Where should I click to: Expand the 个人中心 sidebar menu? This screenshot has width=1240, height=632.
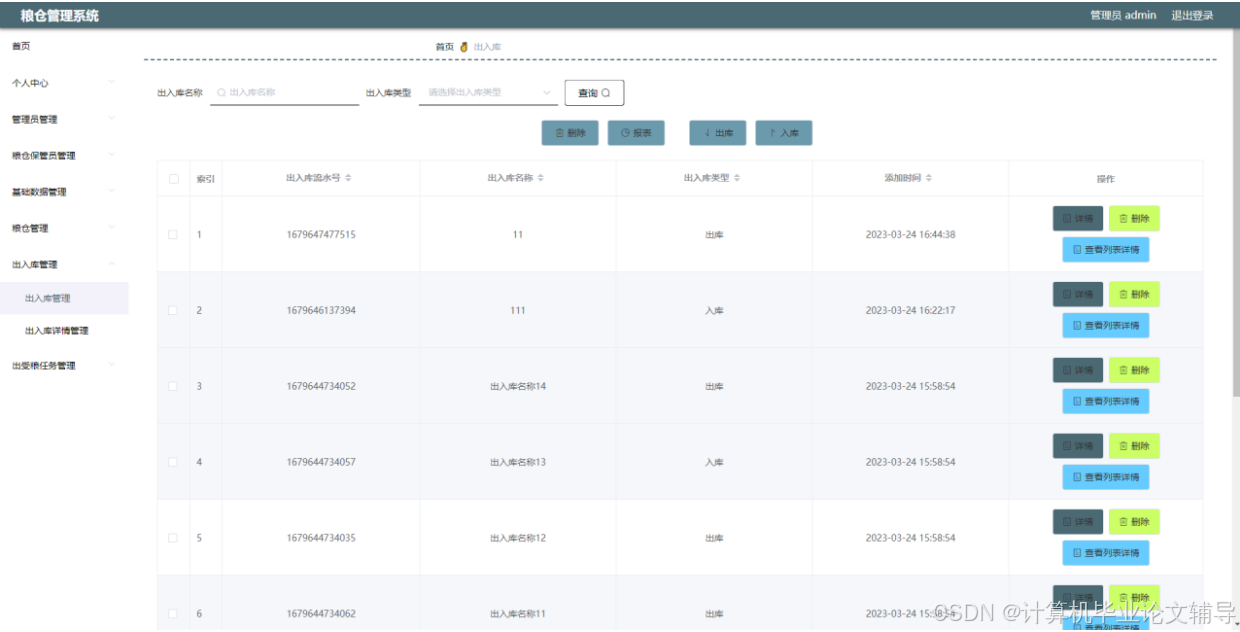click(64, 83)
